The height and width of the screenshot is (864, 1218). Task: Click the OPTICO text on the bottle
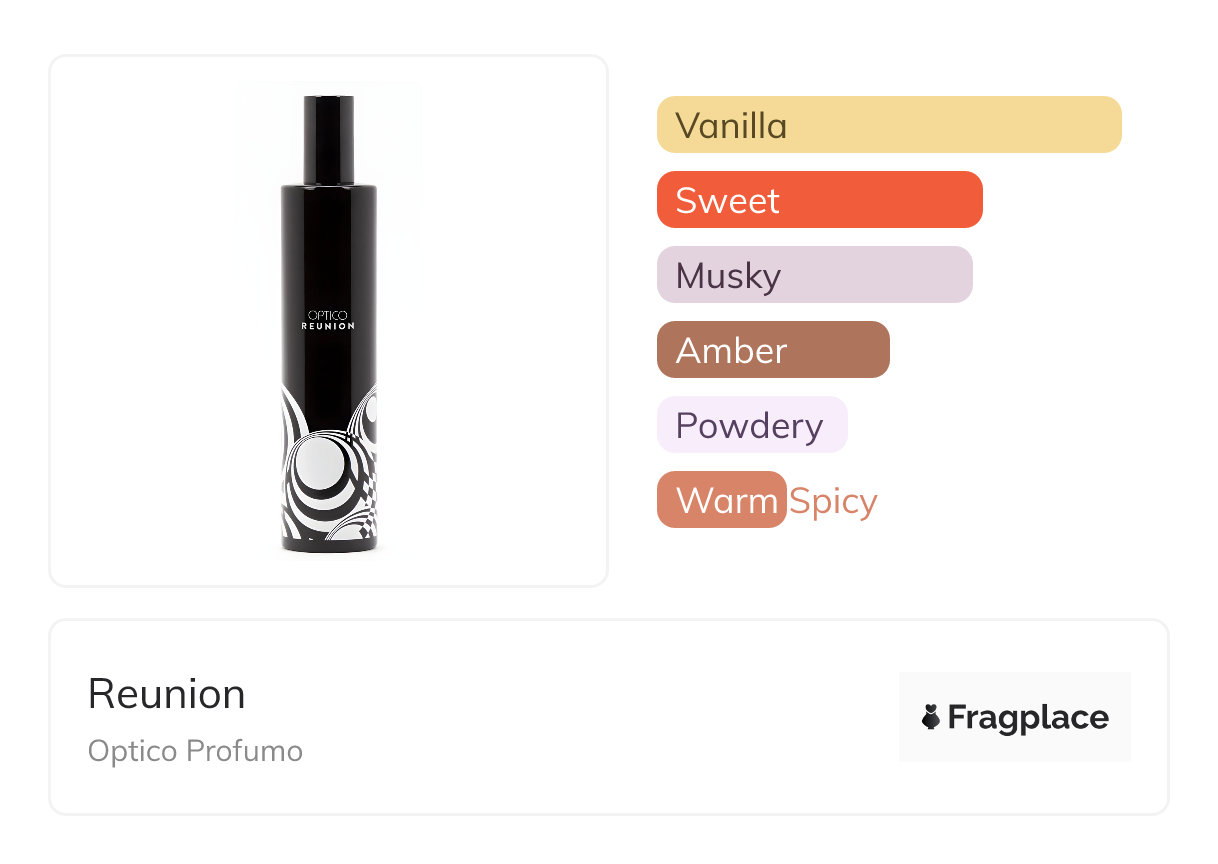[x=328, y=315]
